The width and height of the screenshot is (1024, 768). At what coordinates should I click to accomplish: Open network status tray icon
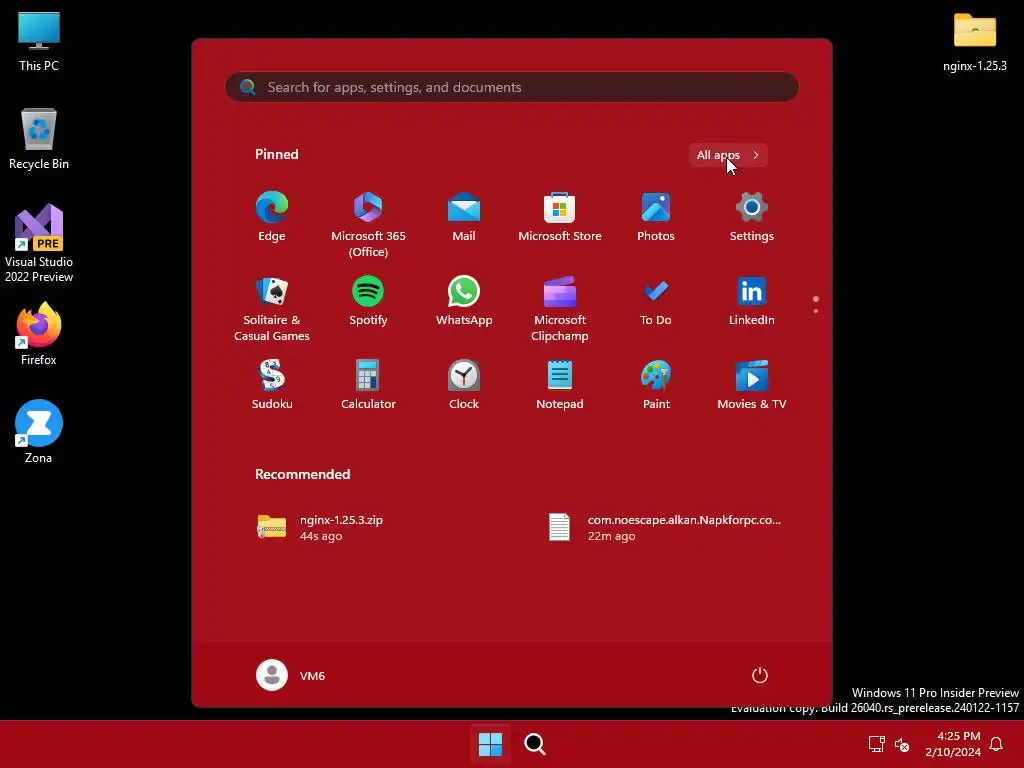(876, 744)
